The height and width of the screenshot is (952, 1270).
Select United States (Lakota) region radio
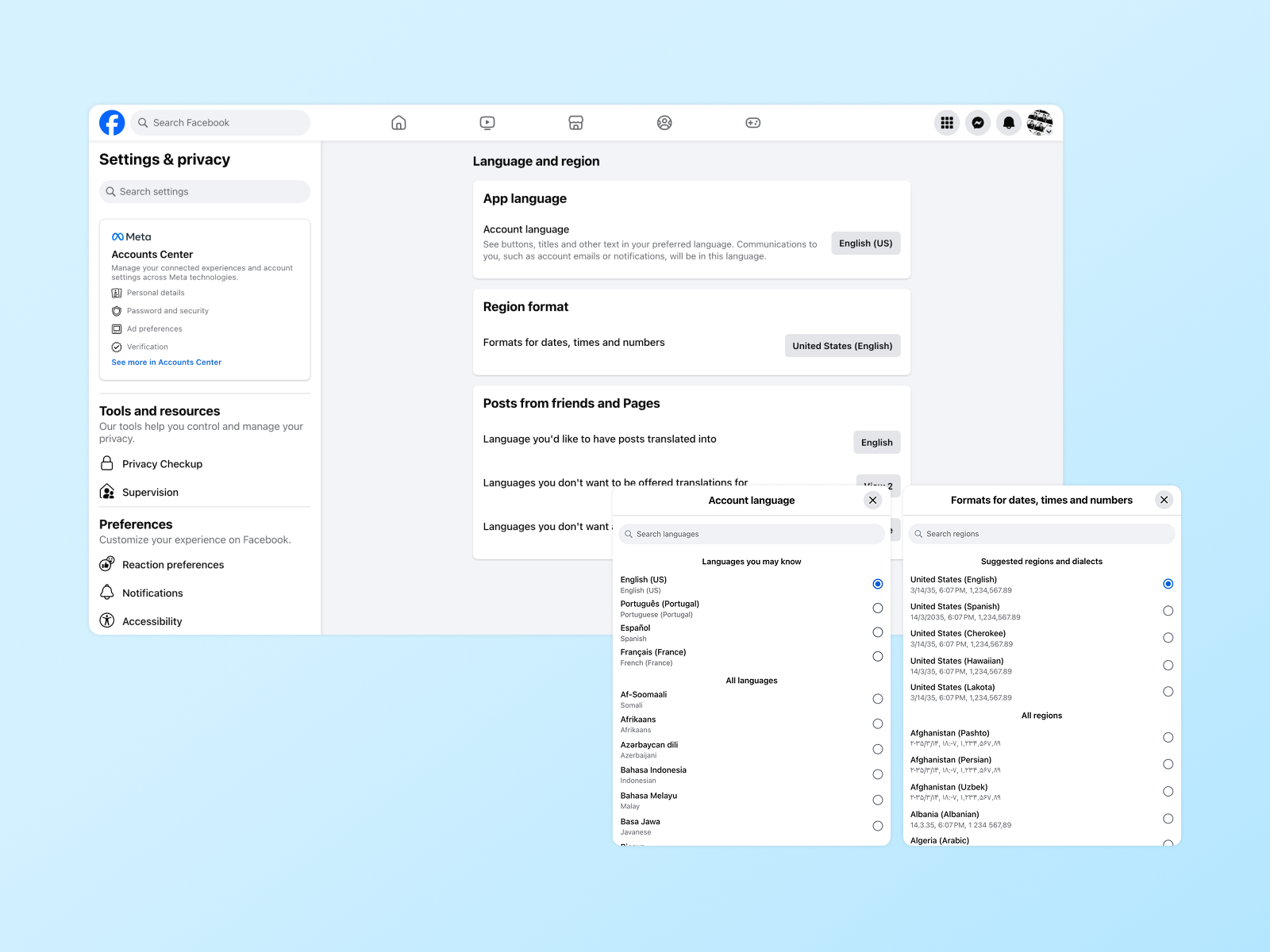click(x=1168, y=692)
